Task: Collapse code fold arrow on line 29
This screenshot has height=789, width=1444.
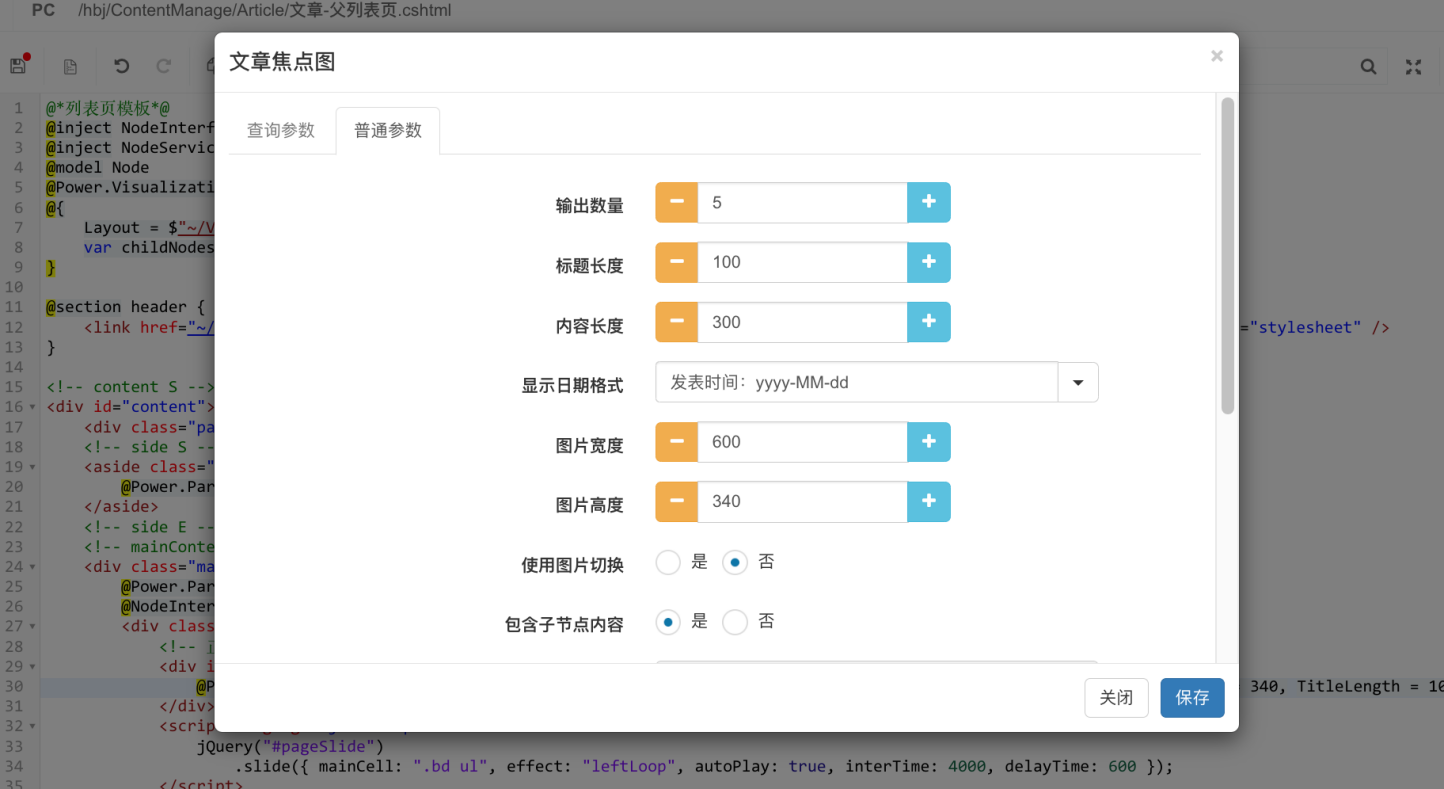Action: [x=33, y=666]
